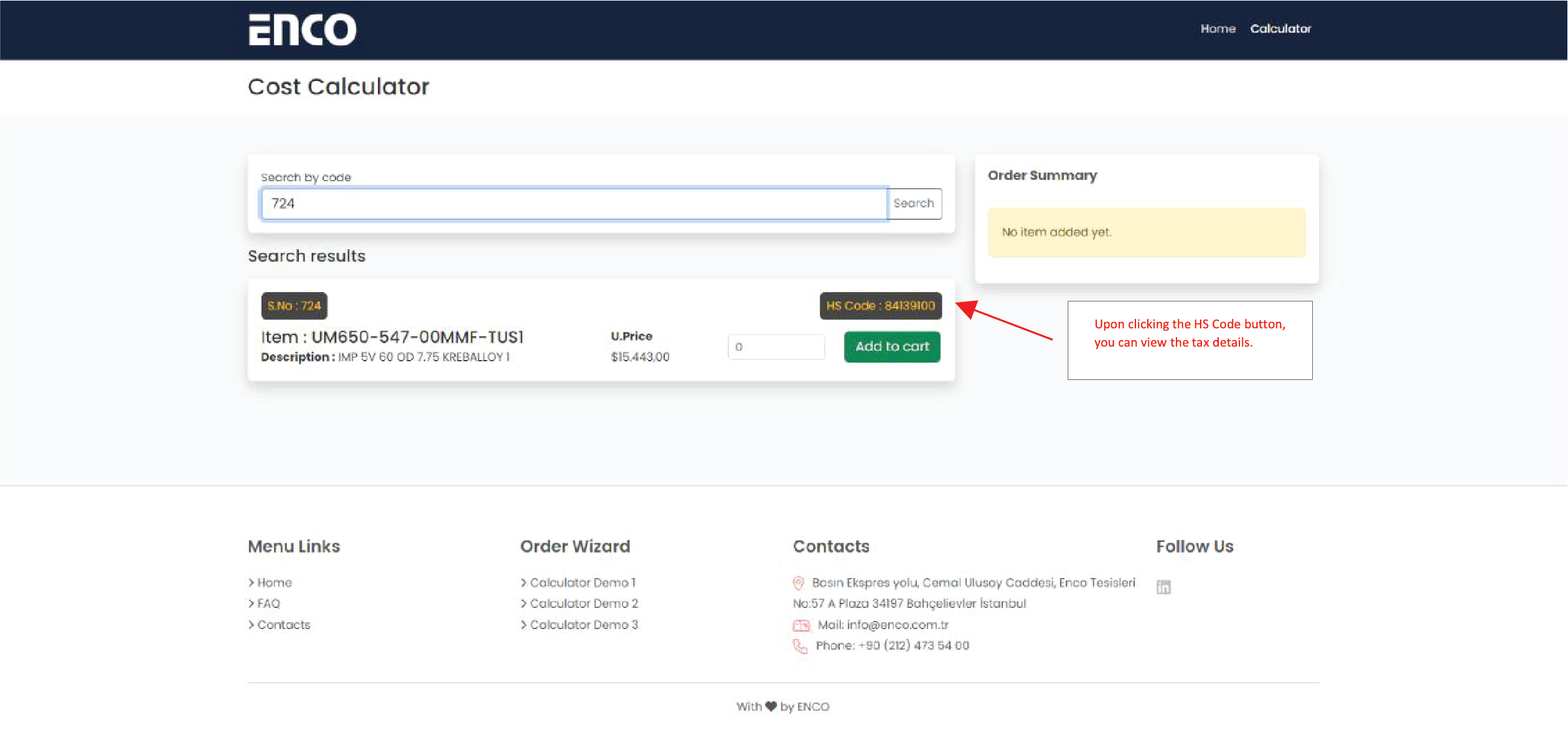Focus the Search by code input field
1568x730 pixels.
coord(573,204)
